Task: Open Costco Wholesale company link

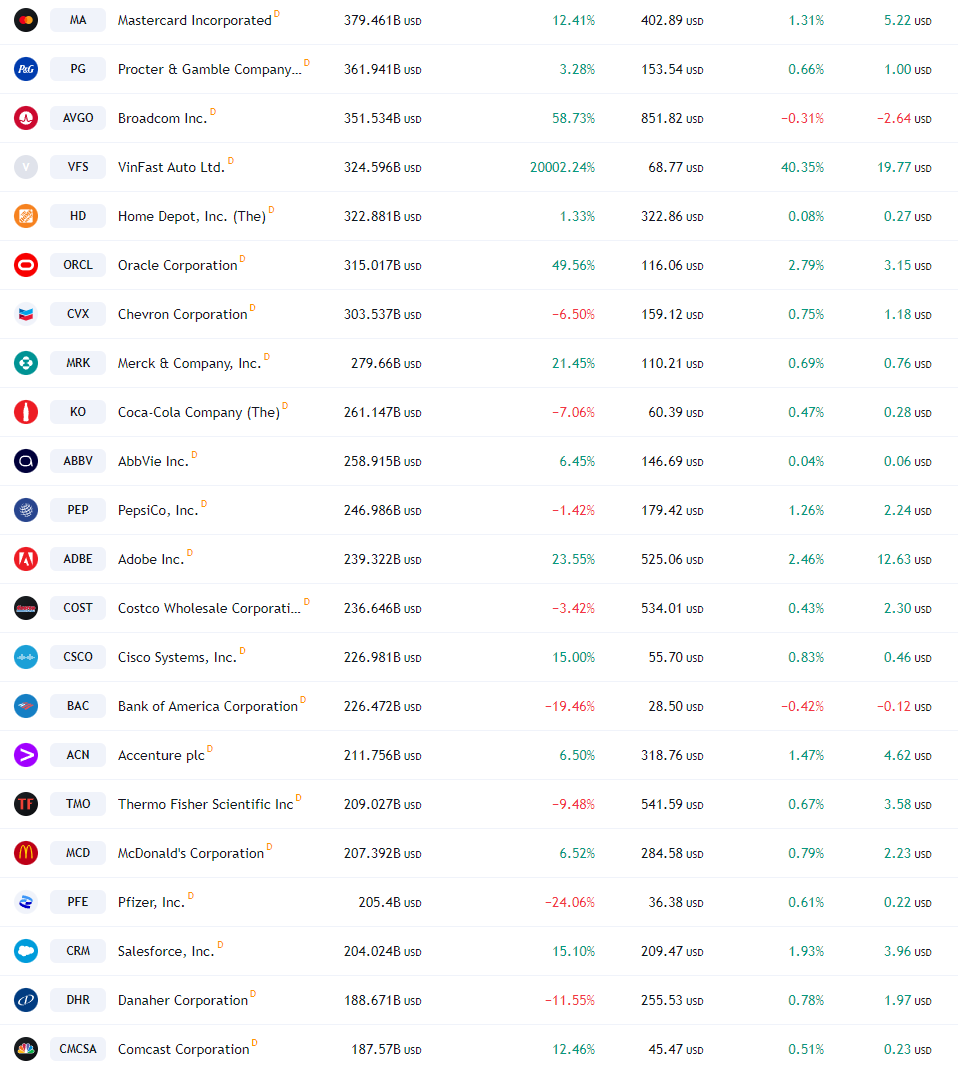Action: coord(209,608)
